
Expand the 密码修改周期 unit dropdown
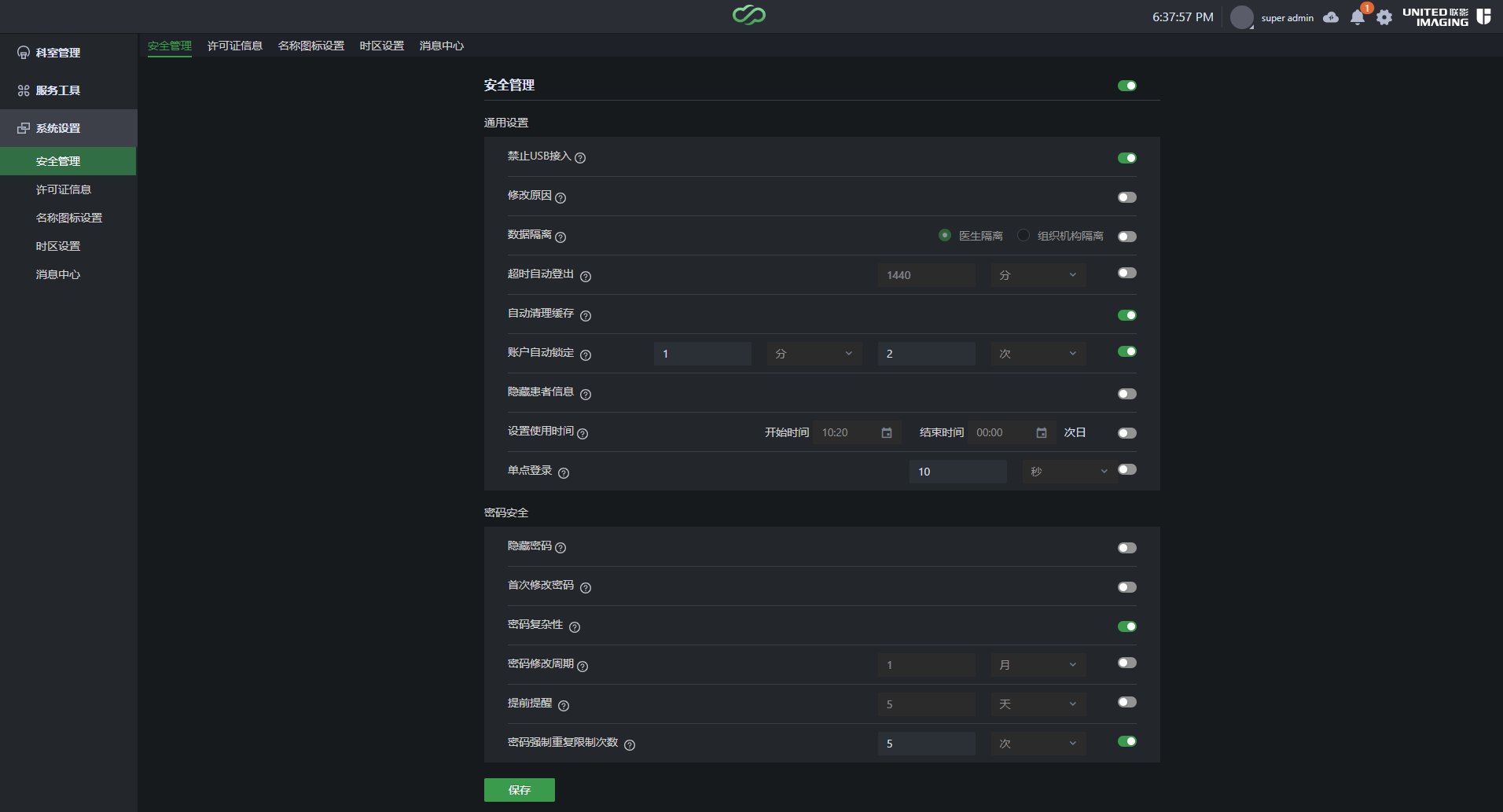[x=1038, y=665]
